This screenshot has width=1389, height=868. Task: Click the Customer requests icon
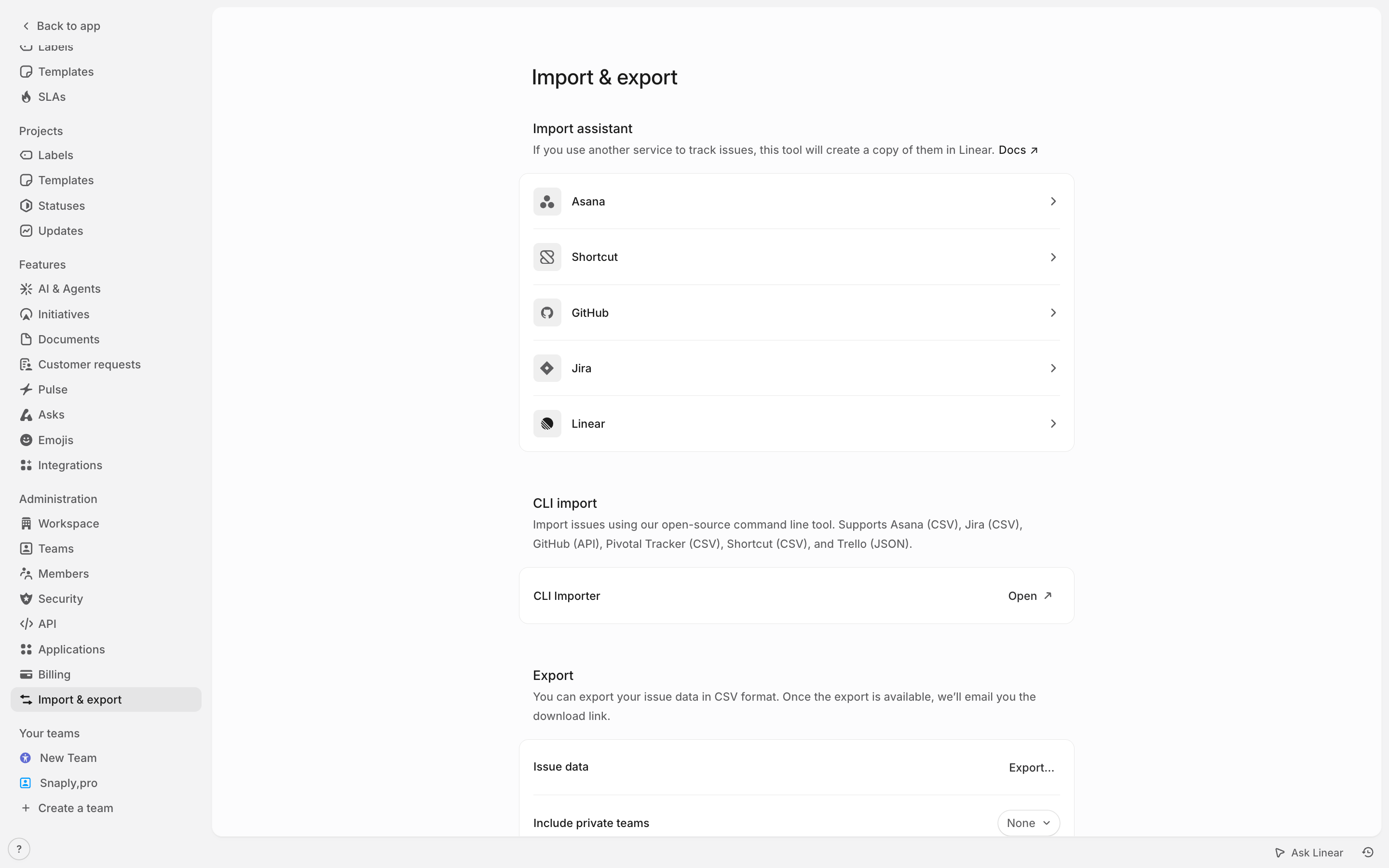pyautogui.click(x=26, y=365)
